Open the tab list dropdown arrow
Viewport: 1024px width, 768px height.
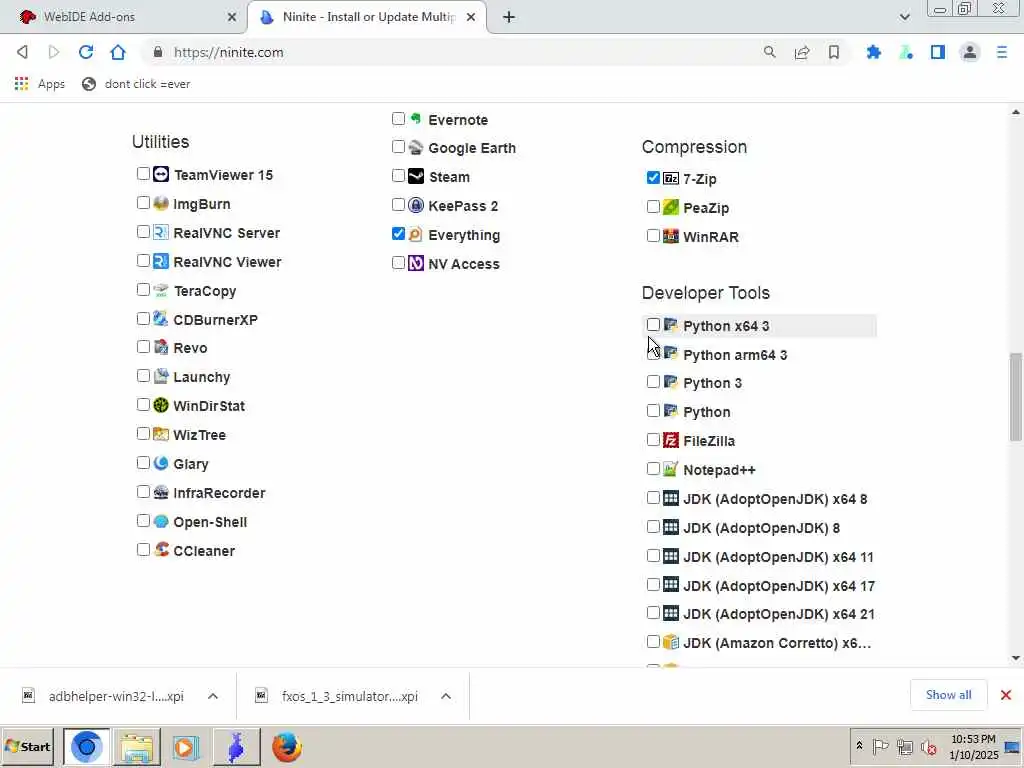(904, 17)
